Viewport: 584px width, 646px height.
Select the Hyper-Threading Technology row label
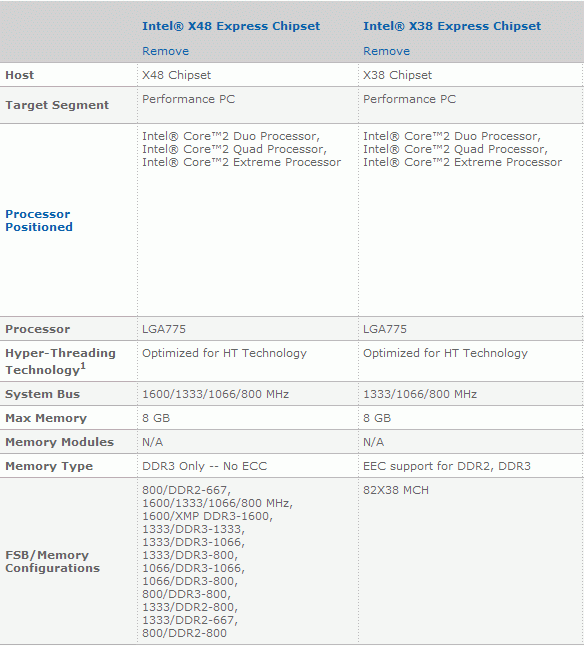(60, 361)
